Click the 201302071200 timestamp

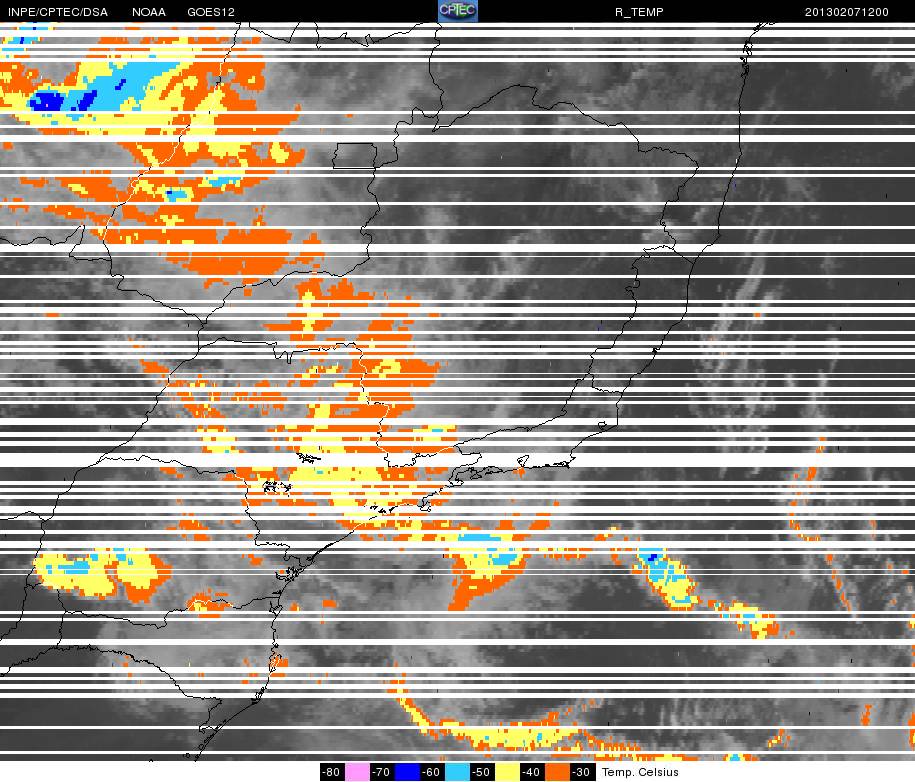coord(847,12)
